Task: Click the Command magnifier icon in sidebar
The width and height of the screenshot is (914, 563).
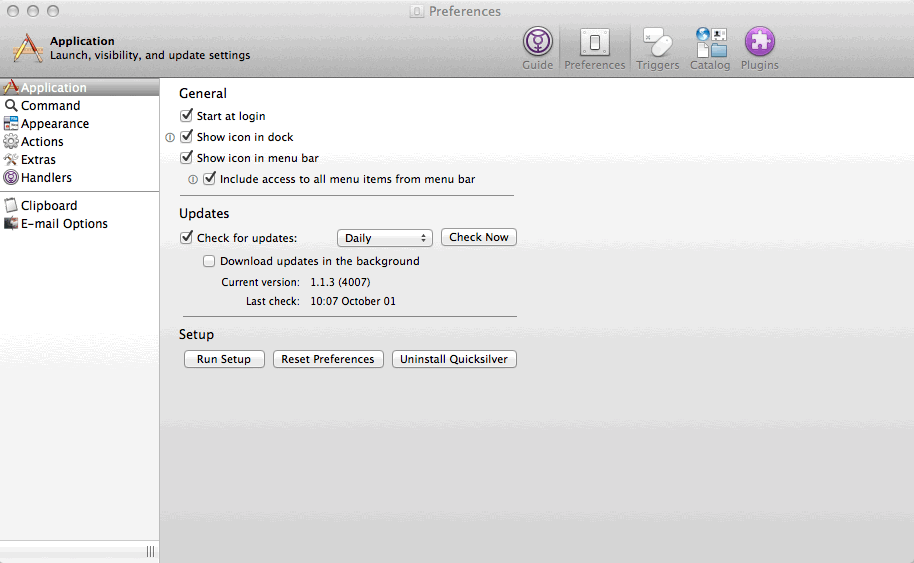Action: (10, 105)
